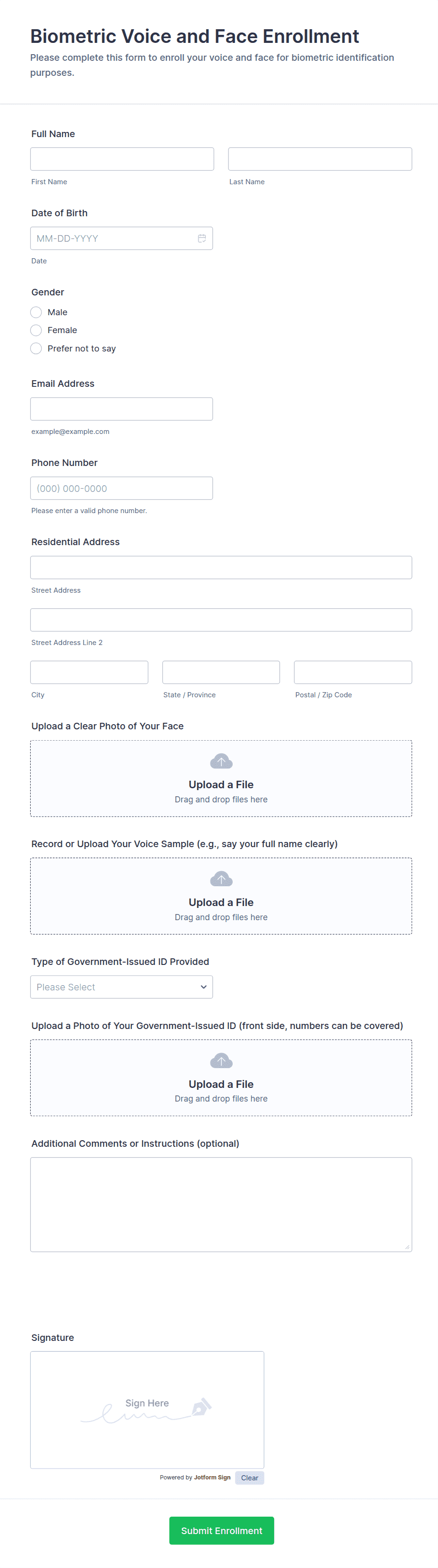
Task: Click into the Email Address field
Action: click(122, 409)
